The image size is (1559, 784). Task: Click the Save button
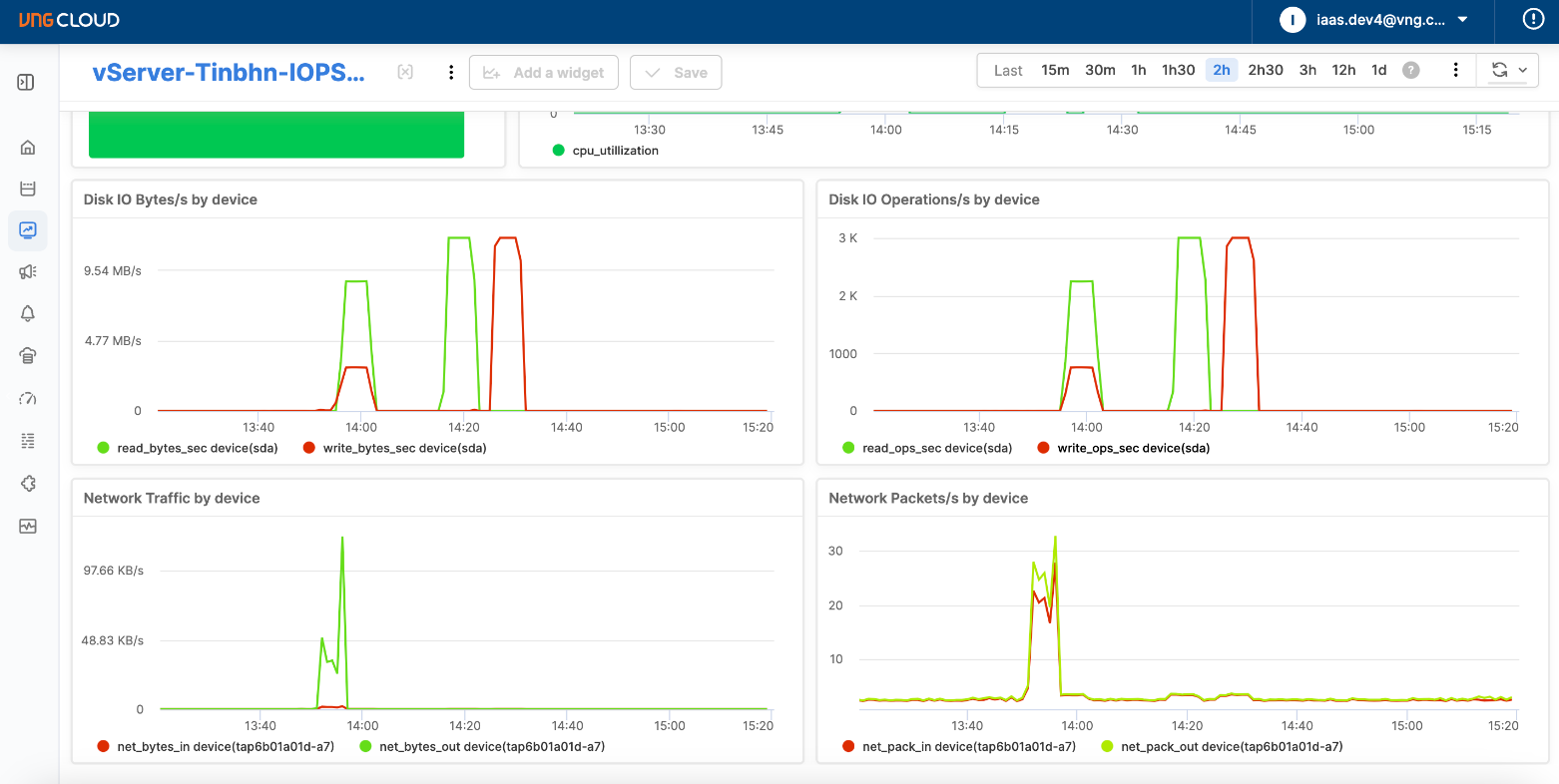[x=676, y=72]
